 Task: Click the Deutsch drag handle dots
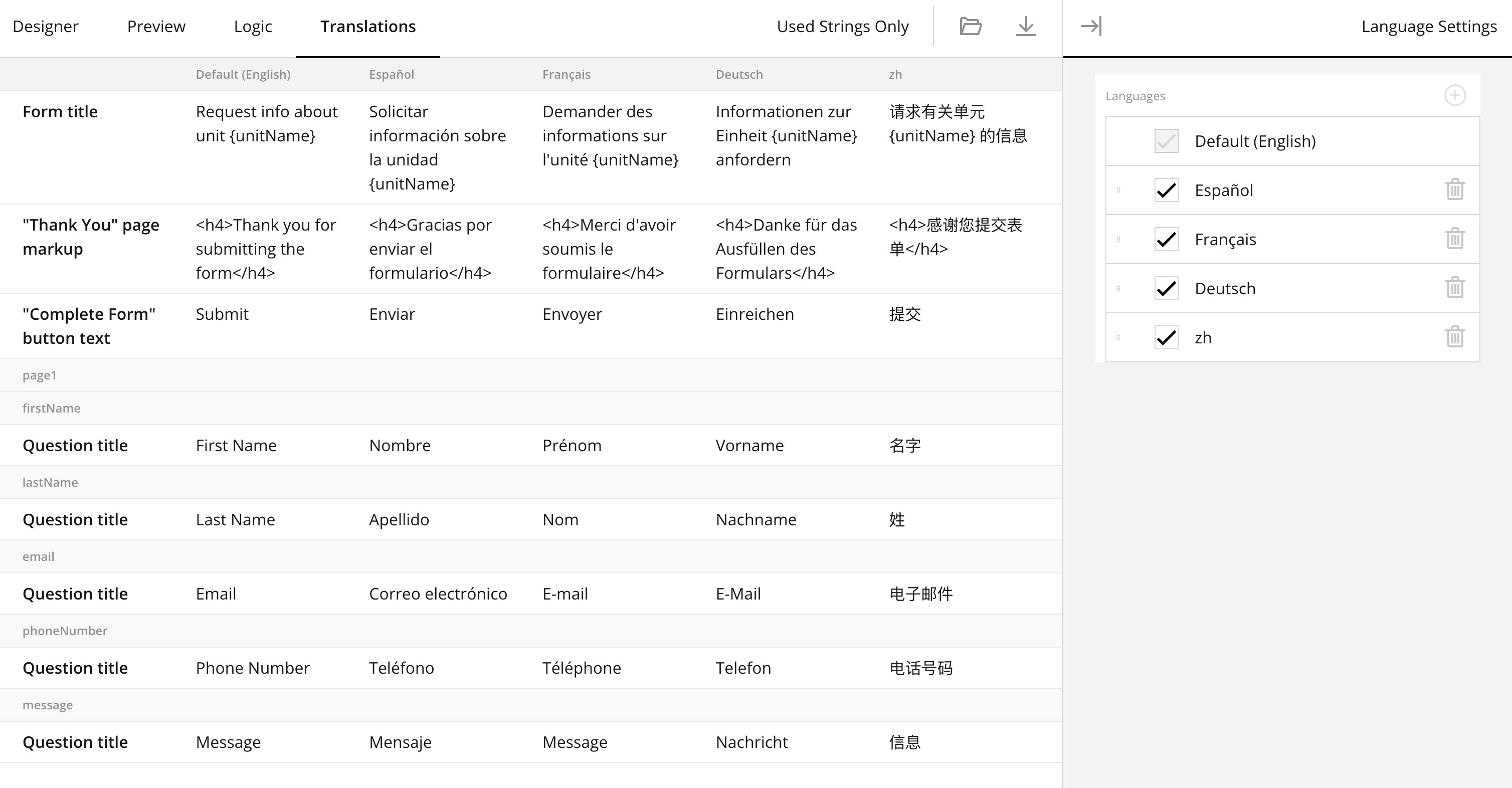(1118, 288)
